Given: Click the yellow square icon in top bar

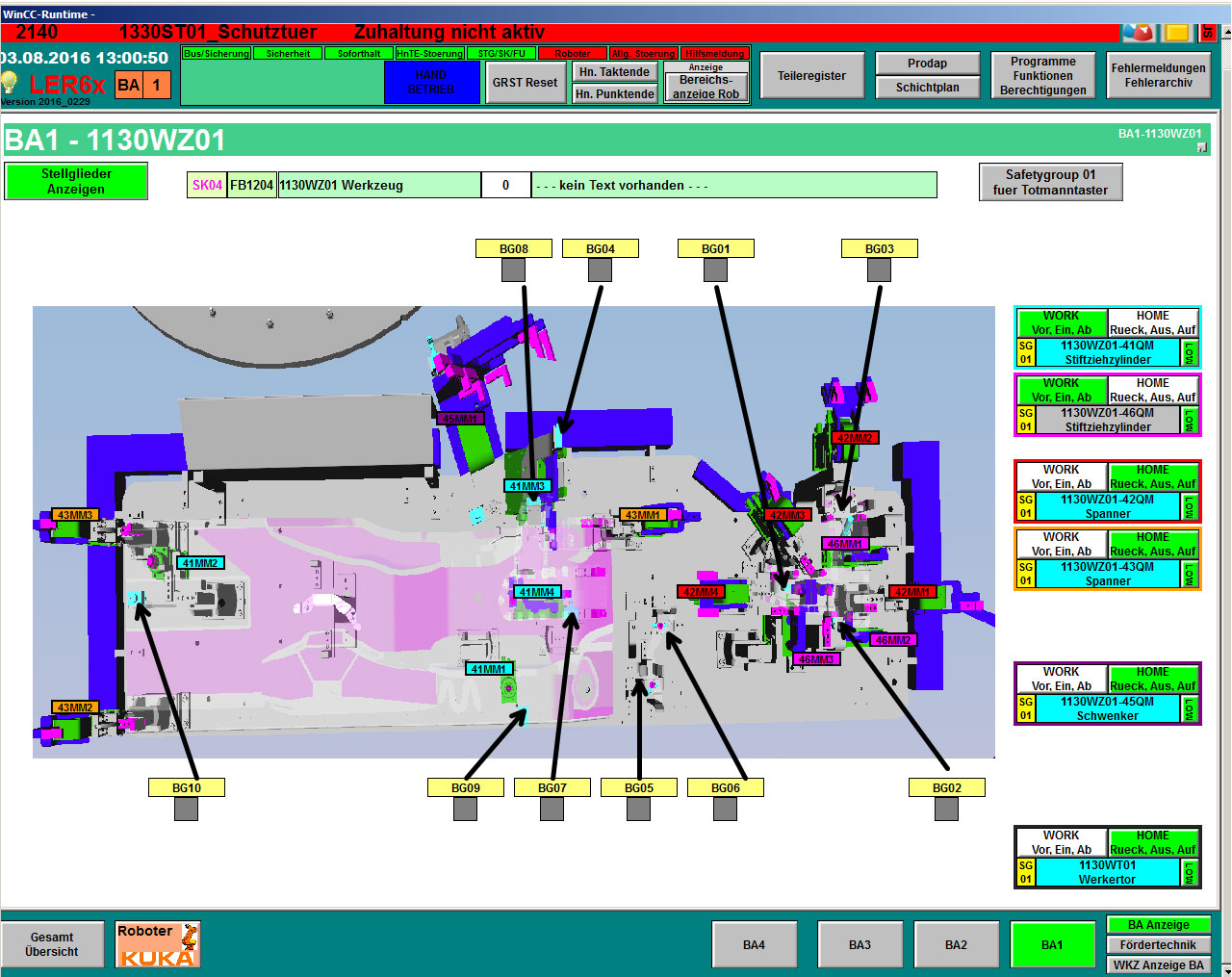Looking at the screenshot, I should click(1176, 33).
